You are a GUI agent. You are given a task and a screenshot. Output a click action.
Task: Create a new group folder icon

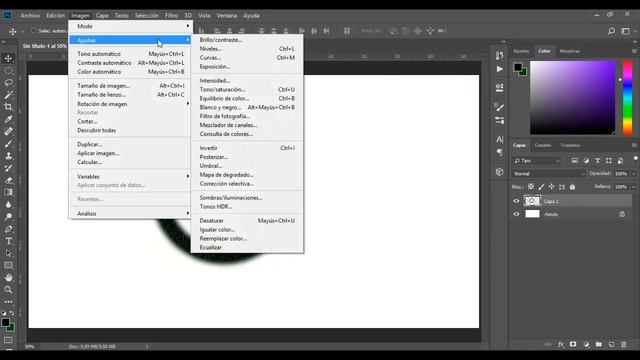pos(598,344)
